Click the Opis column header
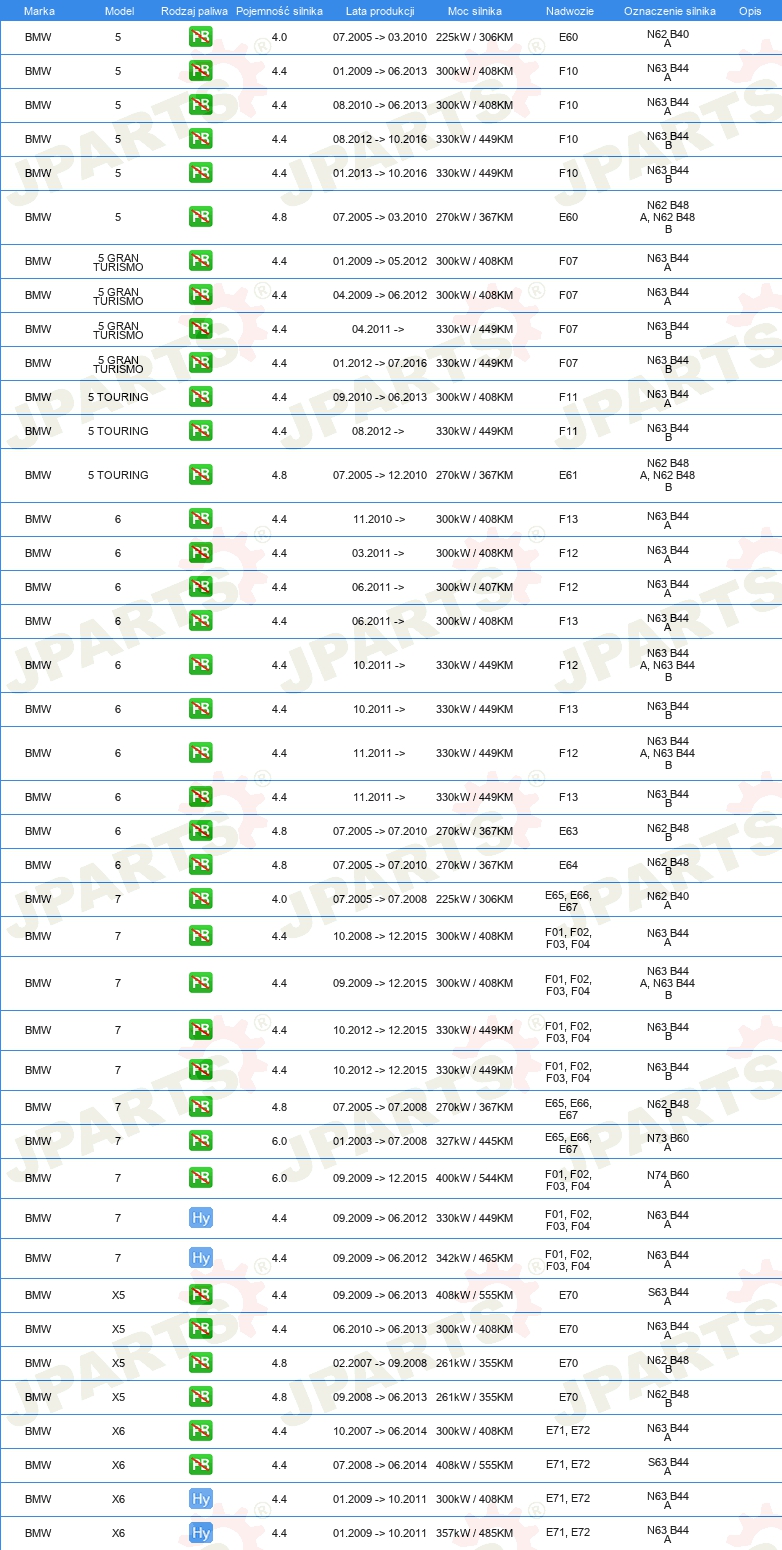Viewport: 782px width, 1550px height. (x=750, y=10)
